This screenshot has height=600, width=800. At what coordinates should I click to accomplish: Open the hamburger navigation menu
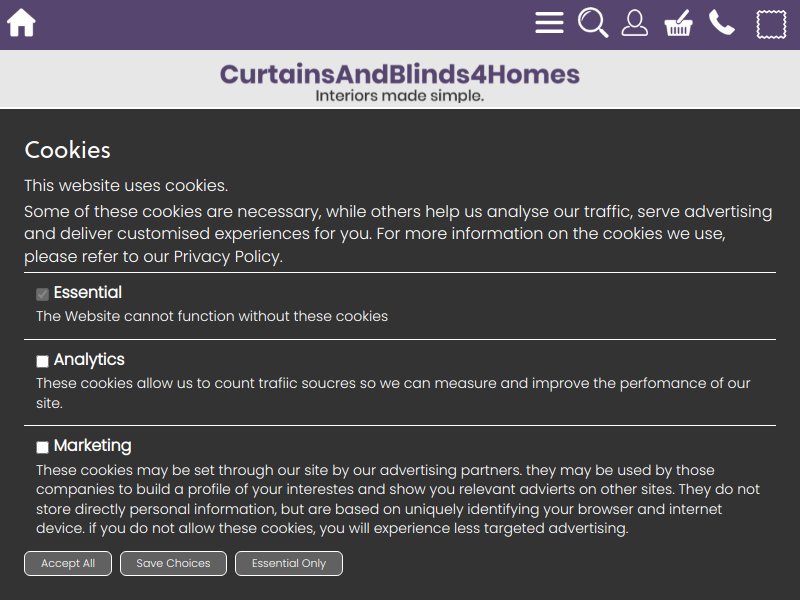pos(549,23)
